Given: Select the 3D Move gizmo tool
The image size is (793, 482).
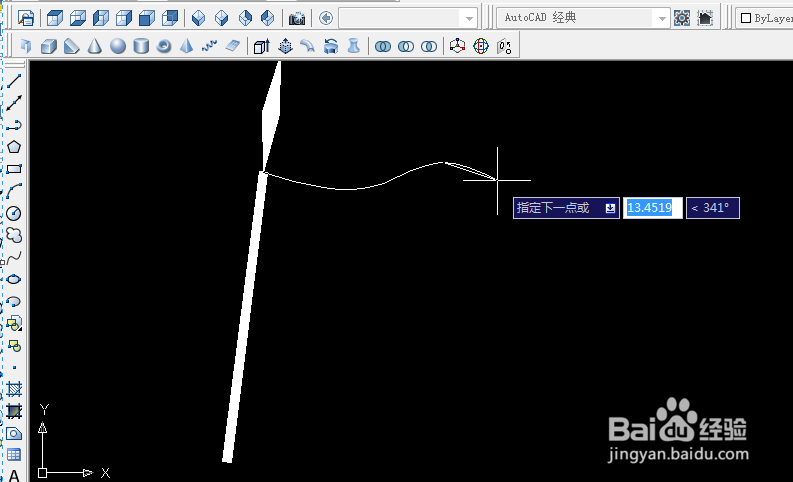Looking at the screenshot, I should coord(457,47).
